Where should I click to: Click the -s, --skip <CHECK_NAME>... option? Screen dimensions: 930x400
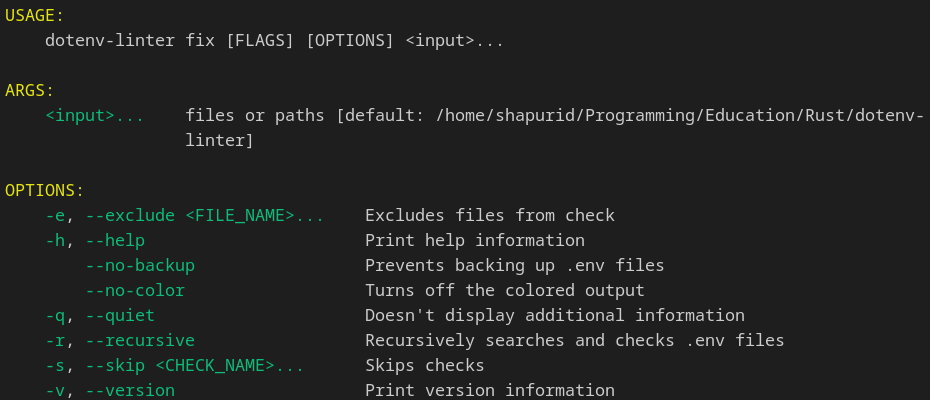174,365
